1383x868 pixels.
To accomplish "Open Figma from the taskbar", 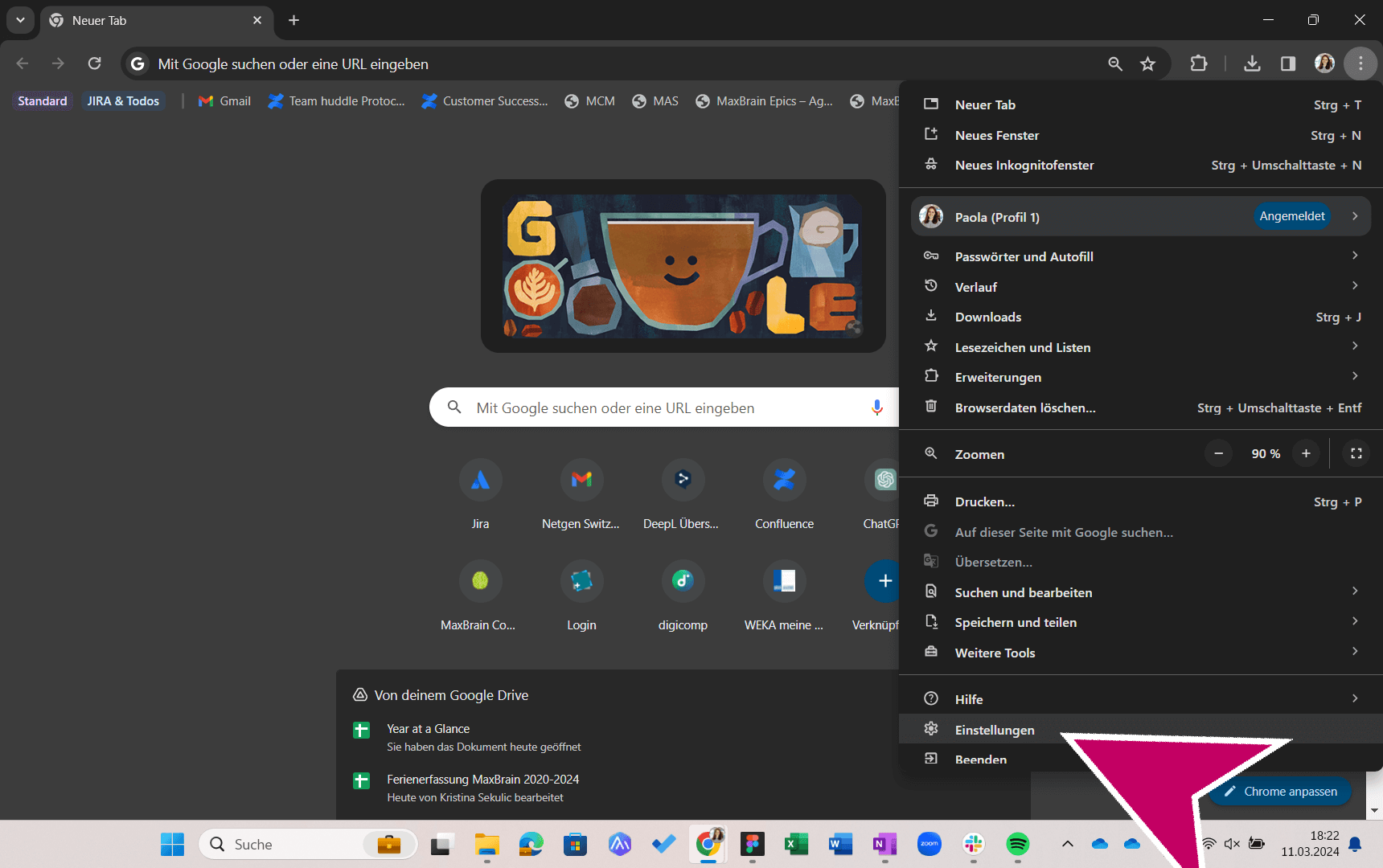I will [x=753, y=844].
